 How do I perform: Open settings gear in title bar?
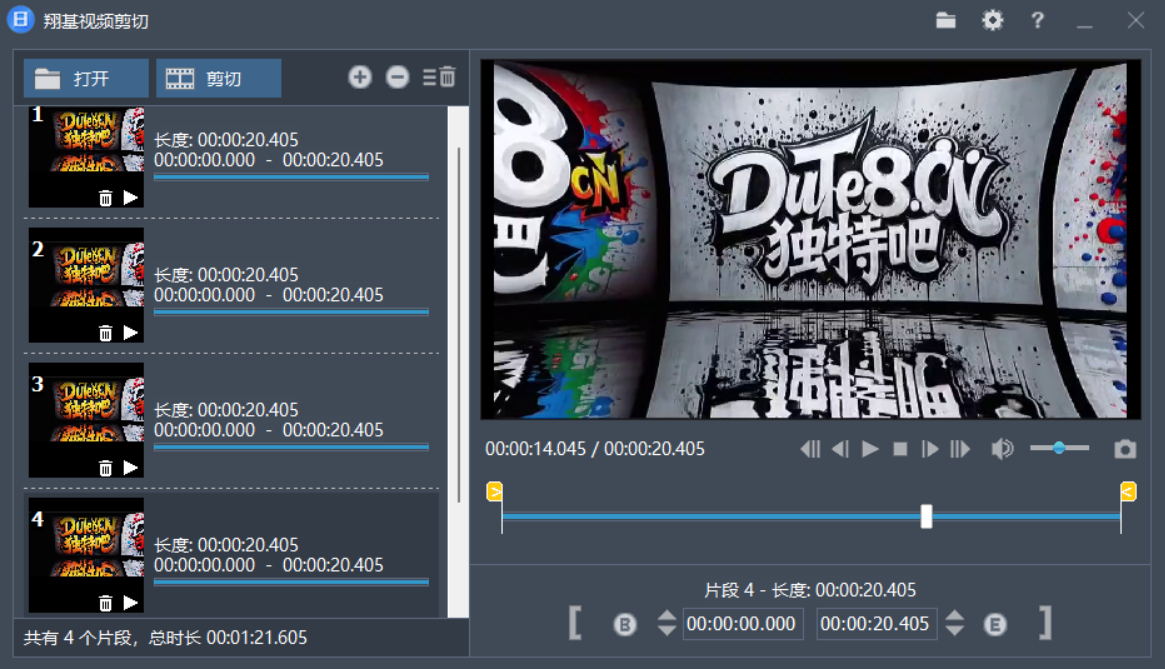[993, 20]
